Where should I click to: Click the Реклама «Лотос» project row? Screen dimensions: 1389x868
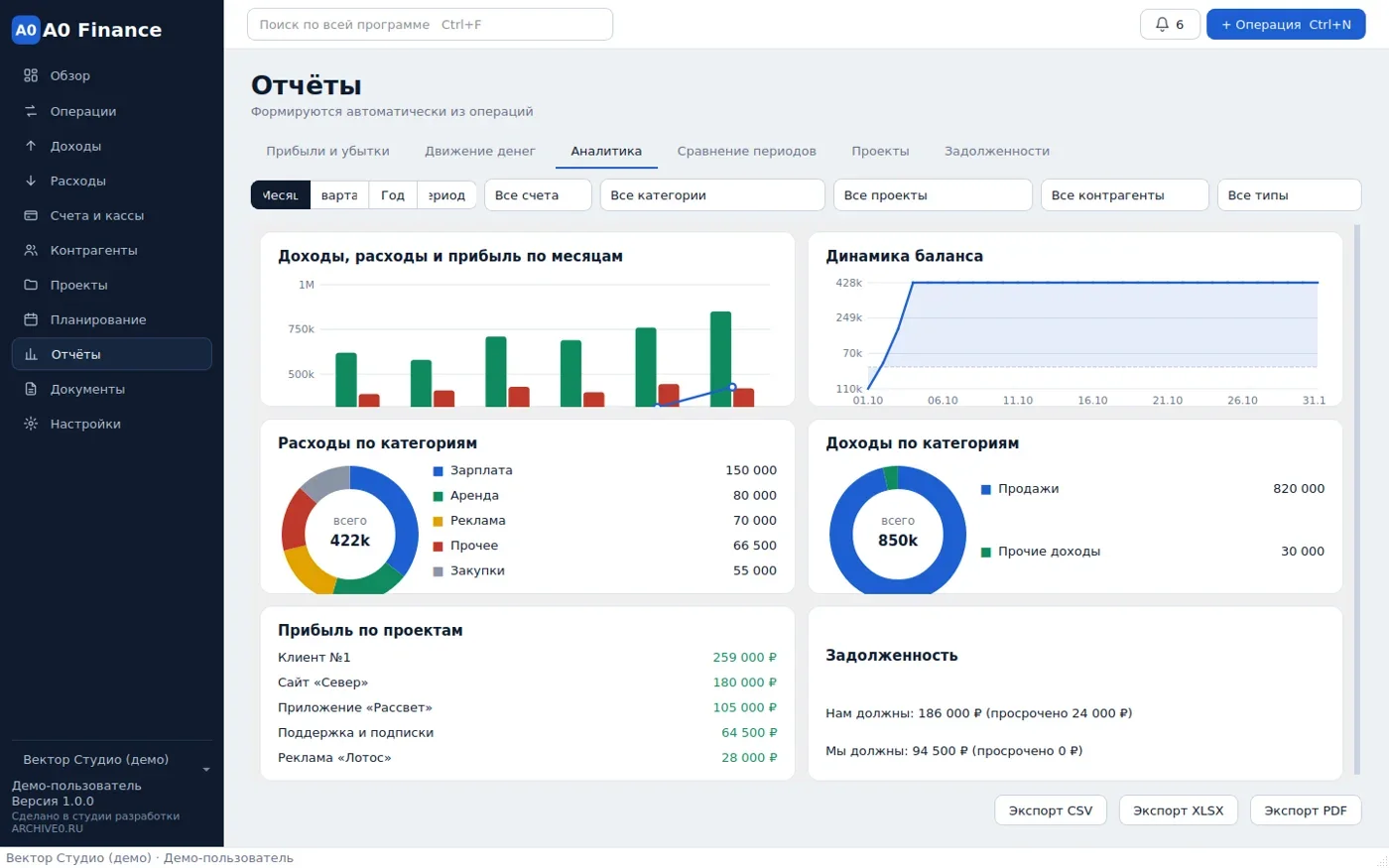527,758
